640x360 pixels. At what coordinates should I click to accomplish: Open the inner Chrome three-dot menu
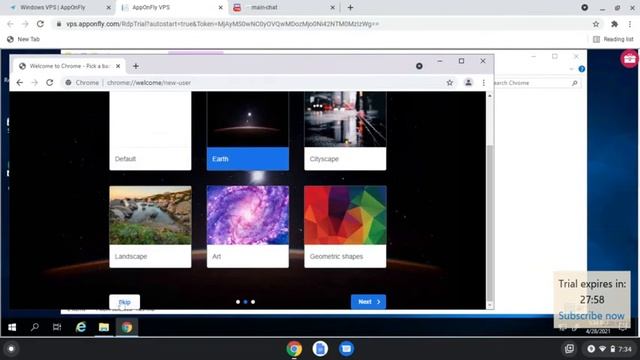484,82
